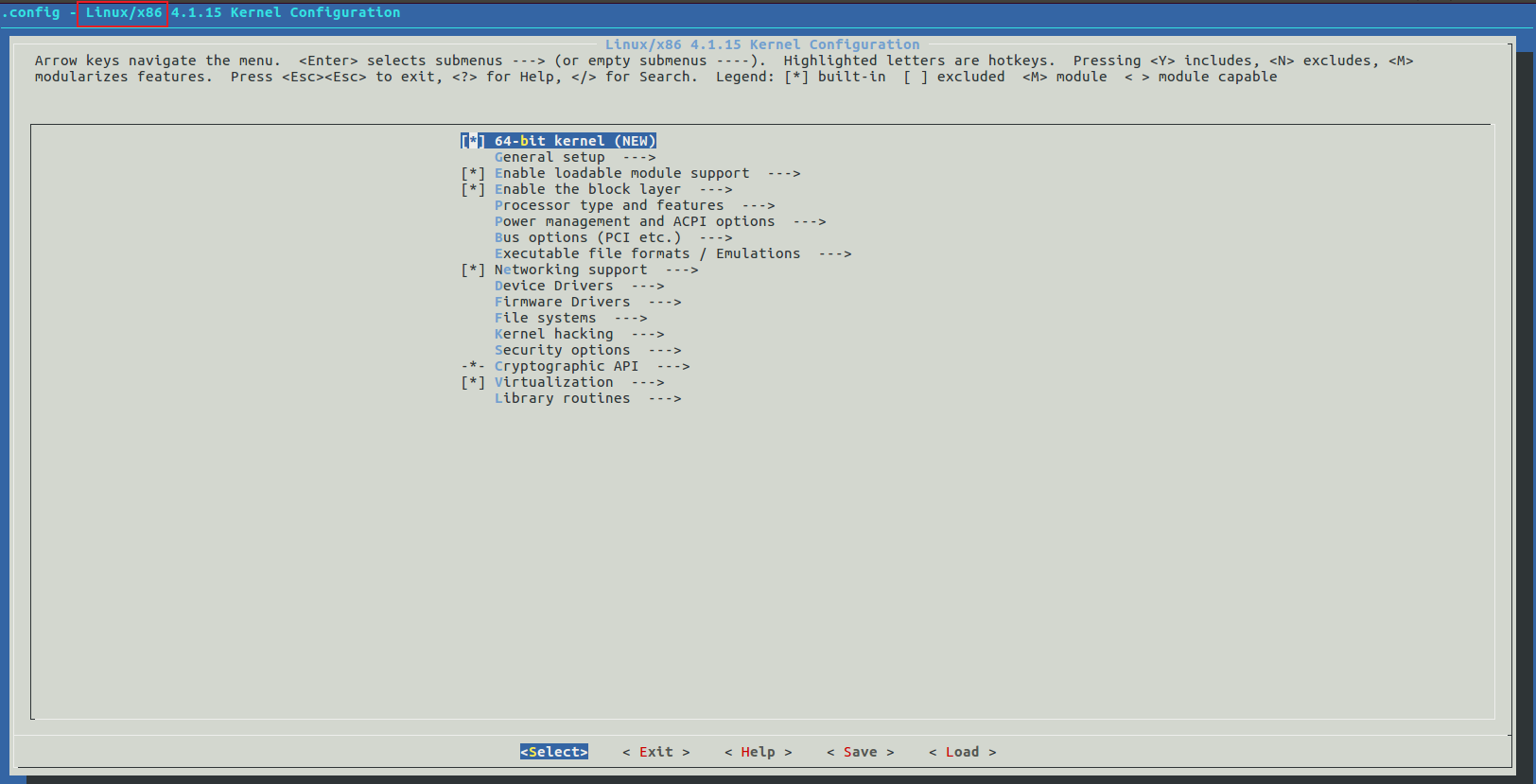Click the <Select> button
Viewport: 1536px width, 784px height.
click(x=554, y=752)
